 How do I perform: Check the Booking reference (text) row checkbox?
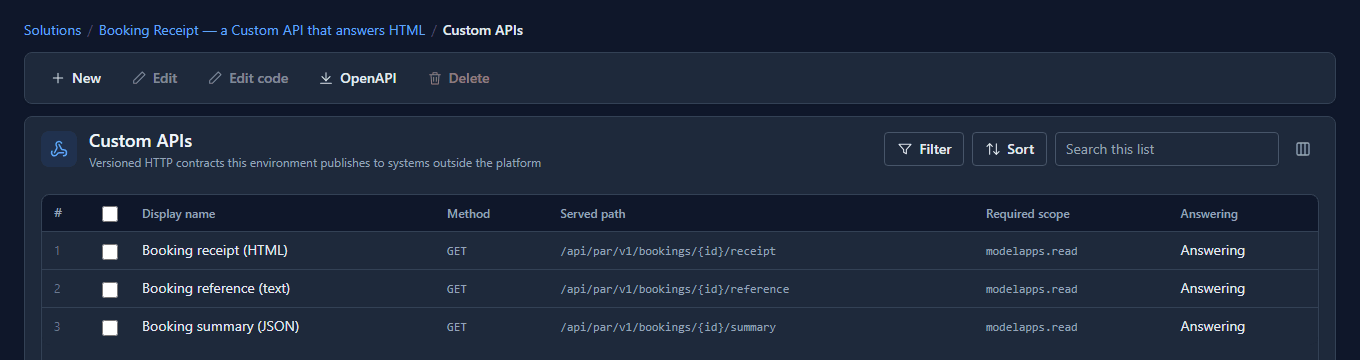[110, 289]
